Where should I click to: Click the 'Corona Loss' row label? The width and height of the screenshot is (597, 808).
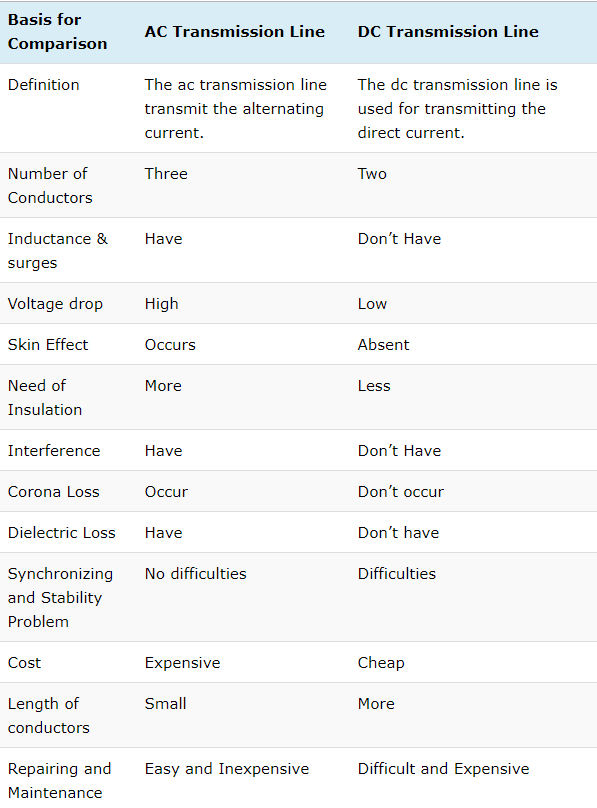point(54,492)
